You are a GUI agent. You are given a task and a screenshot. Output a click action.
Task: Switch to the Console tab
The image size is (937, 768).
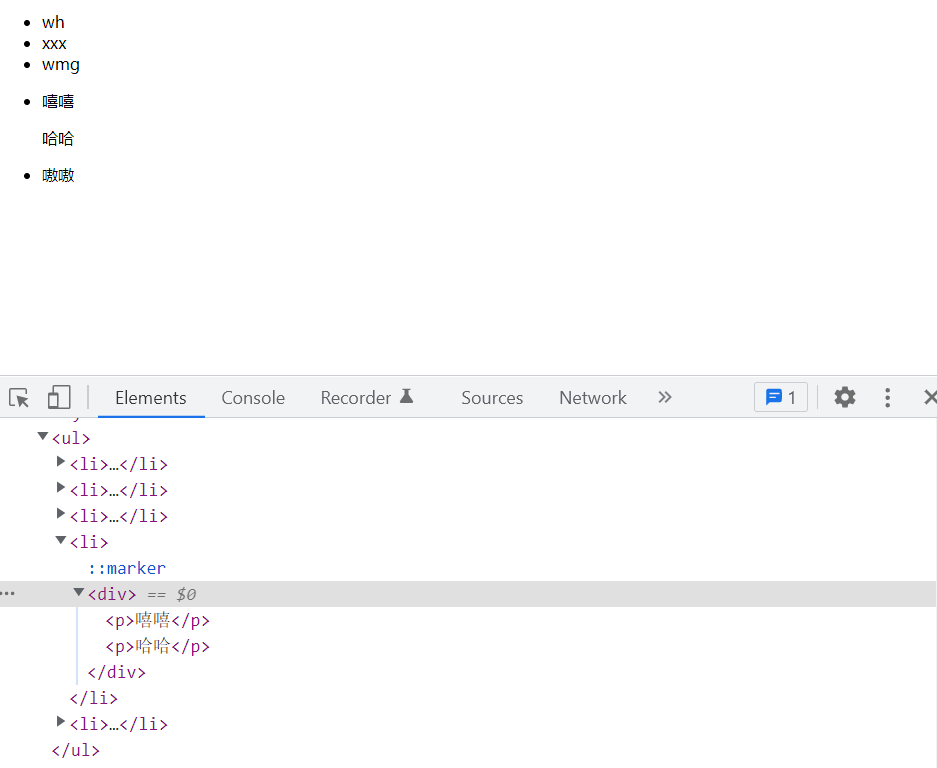click(253, 397)
